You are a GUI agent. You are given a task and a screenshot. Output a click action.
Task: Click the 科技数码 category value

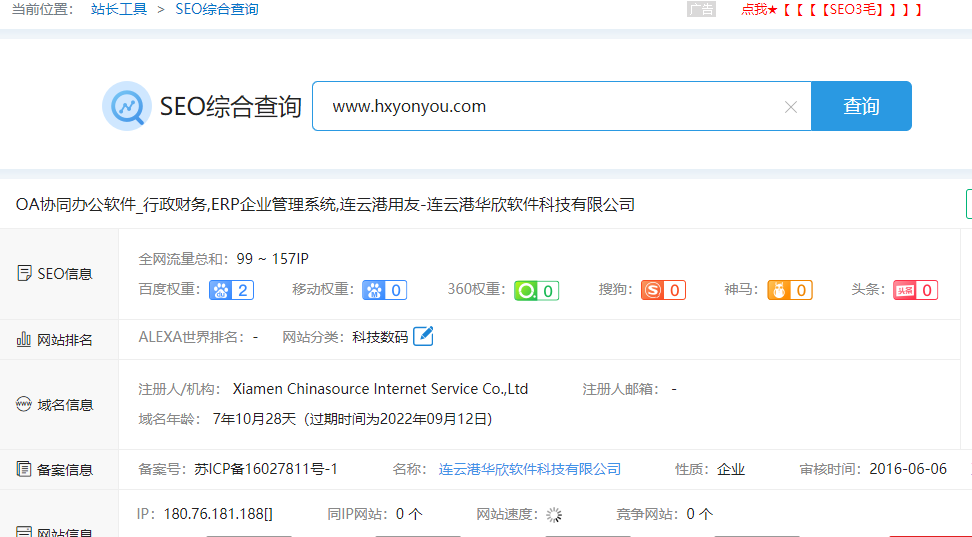point(380,337)
